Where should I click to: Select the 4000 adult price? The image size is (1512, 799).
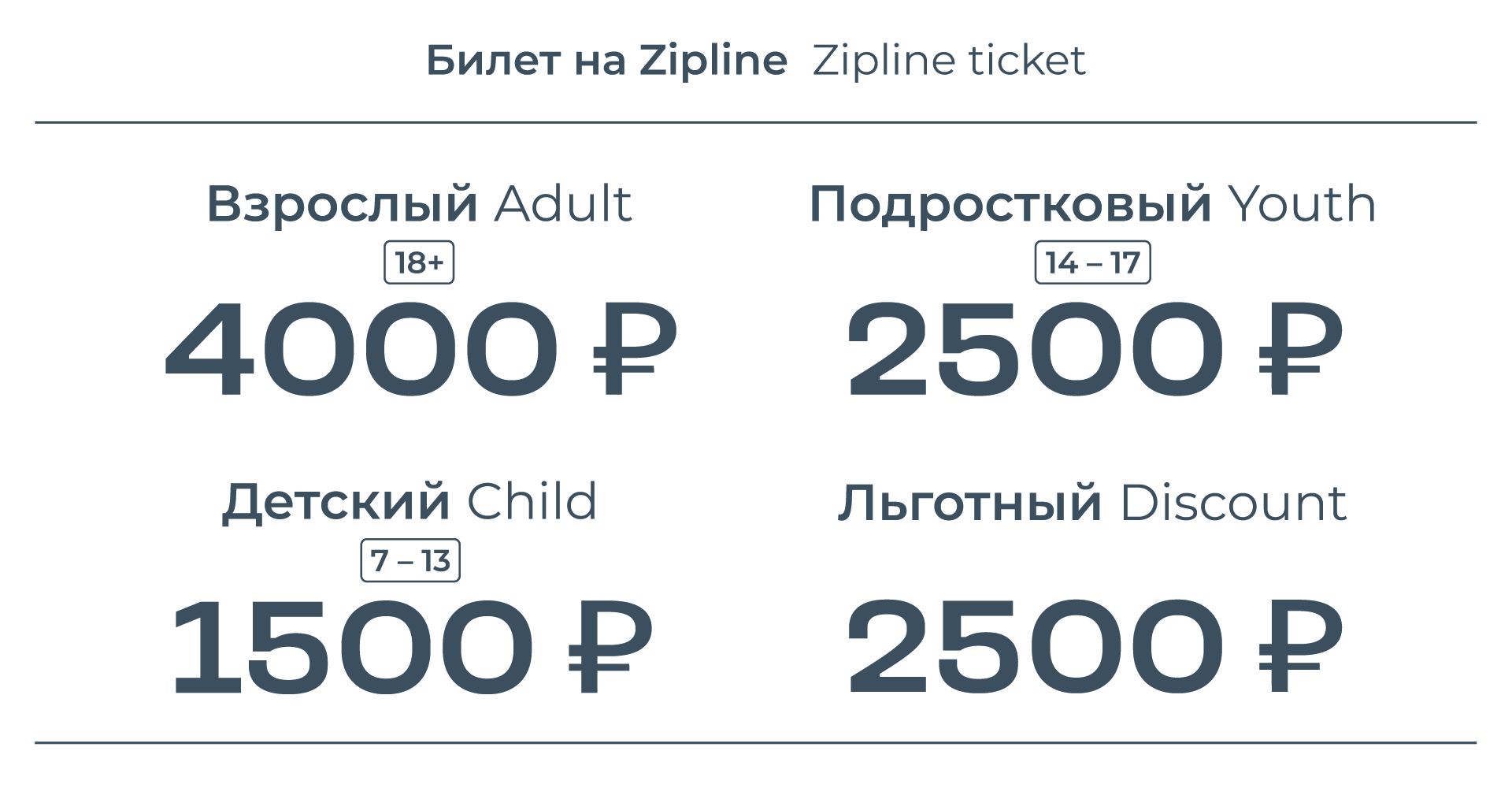[x=361, y=349]
